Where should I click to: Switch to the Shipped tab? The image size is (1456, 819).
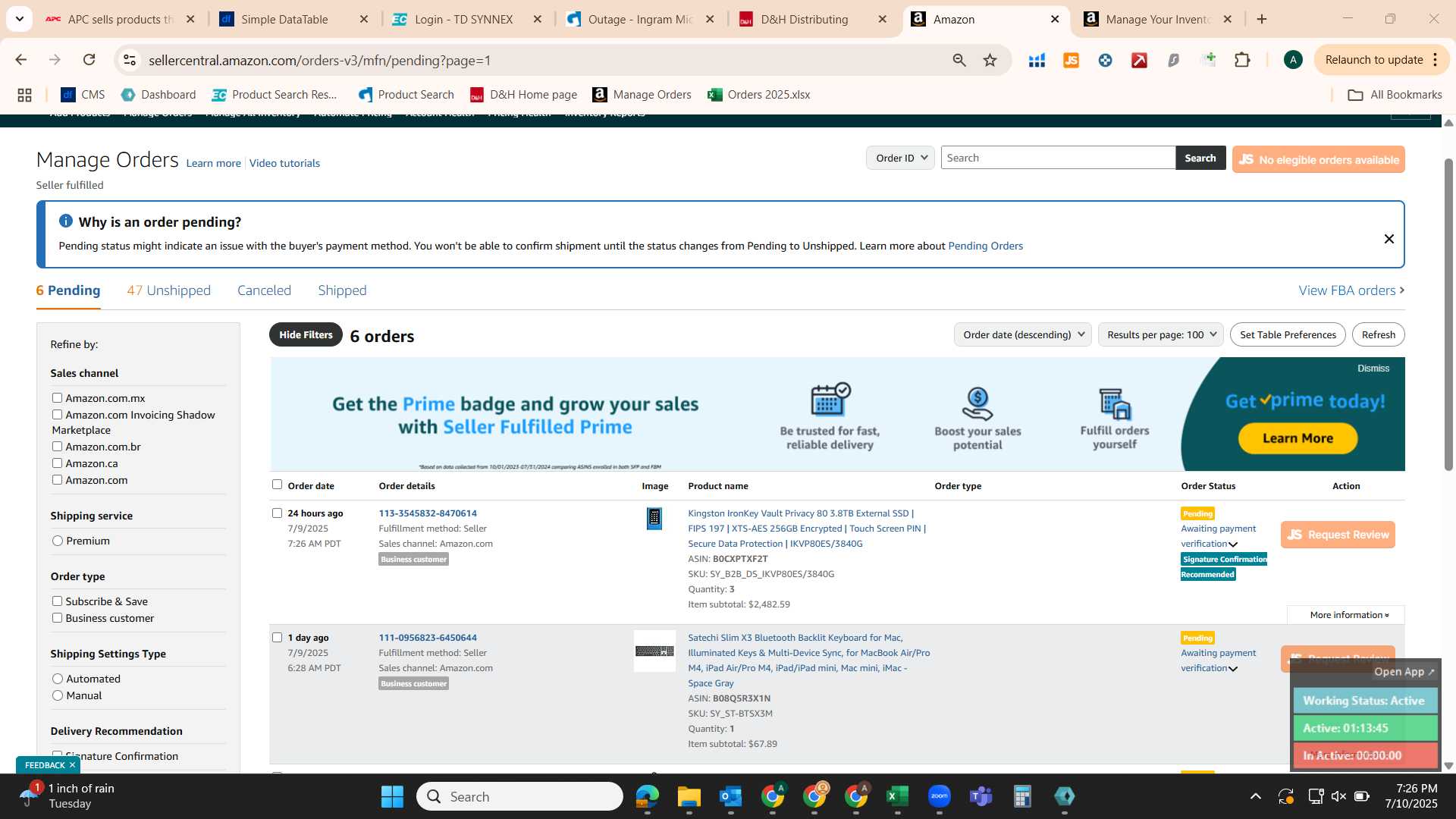tap(342, 290)
